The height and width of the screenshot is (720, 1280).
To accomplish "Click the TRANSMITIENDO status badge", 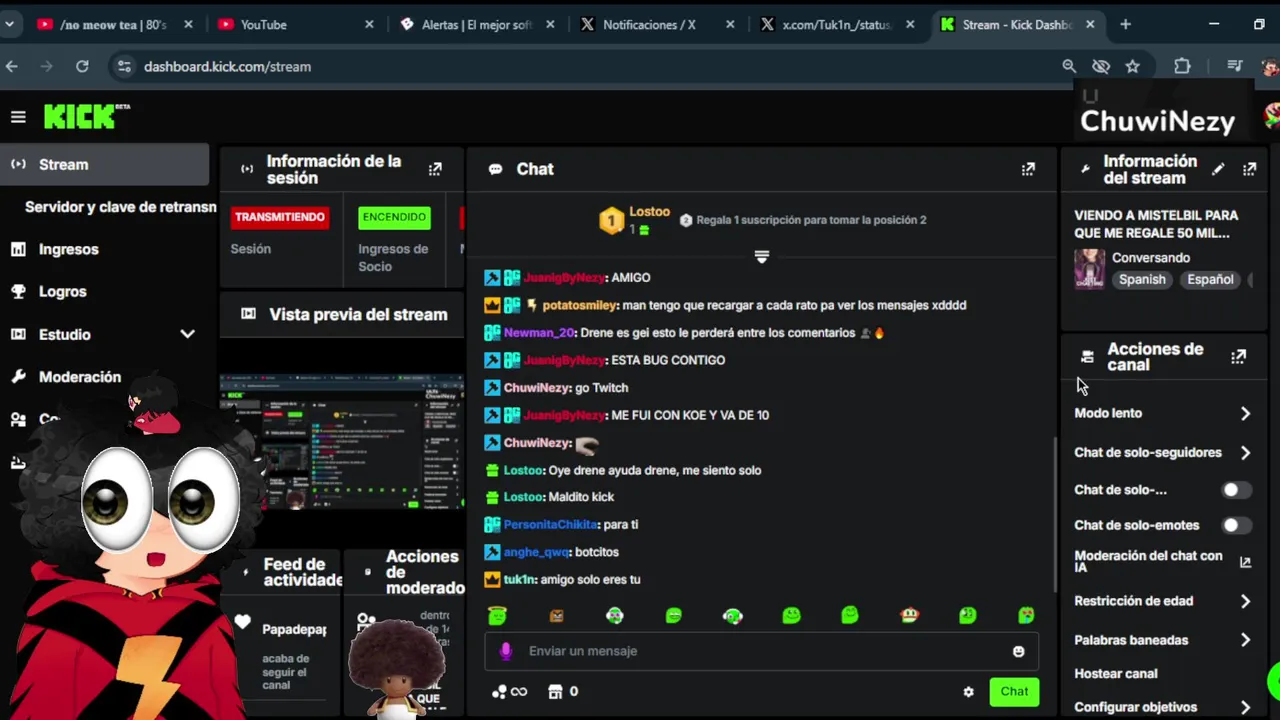I will pyautogui.click(x=280, y=217).
